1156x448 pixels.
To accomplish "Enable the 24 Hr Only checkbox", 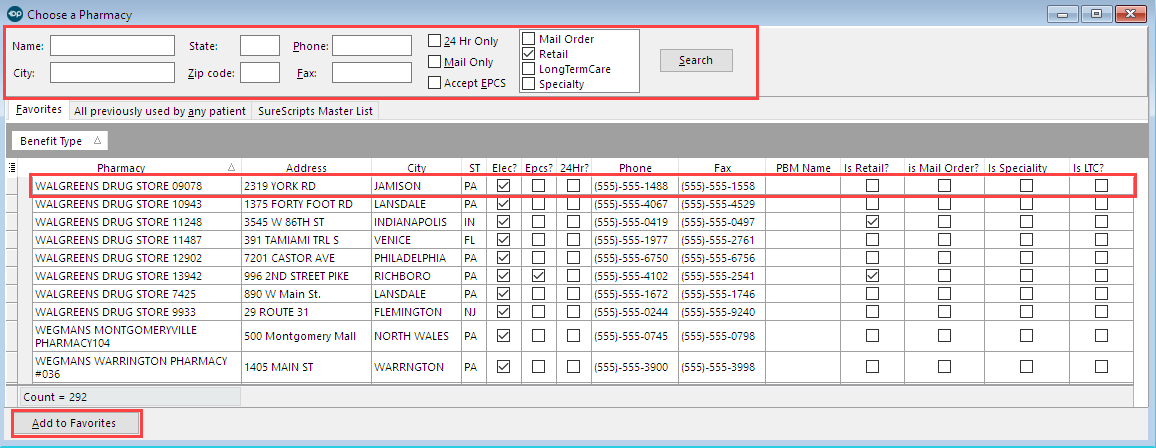I will [x=434, y=41].
